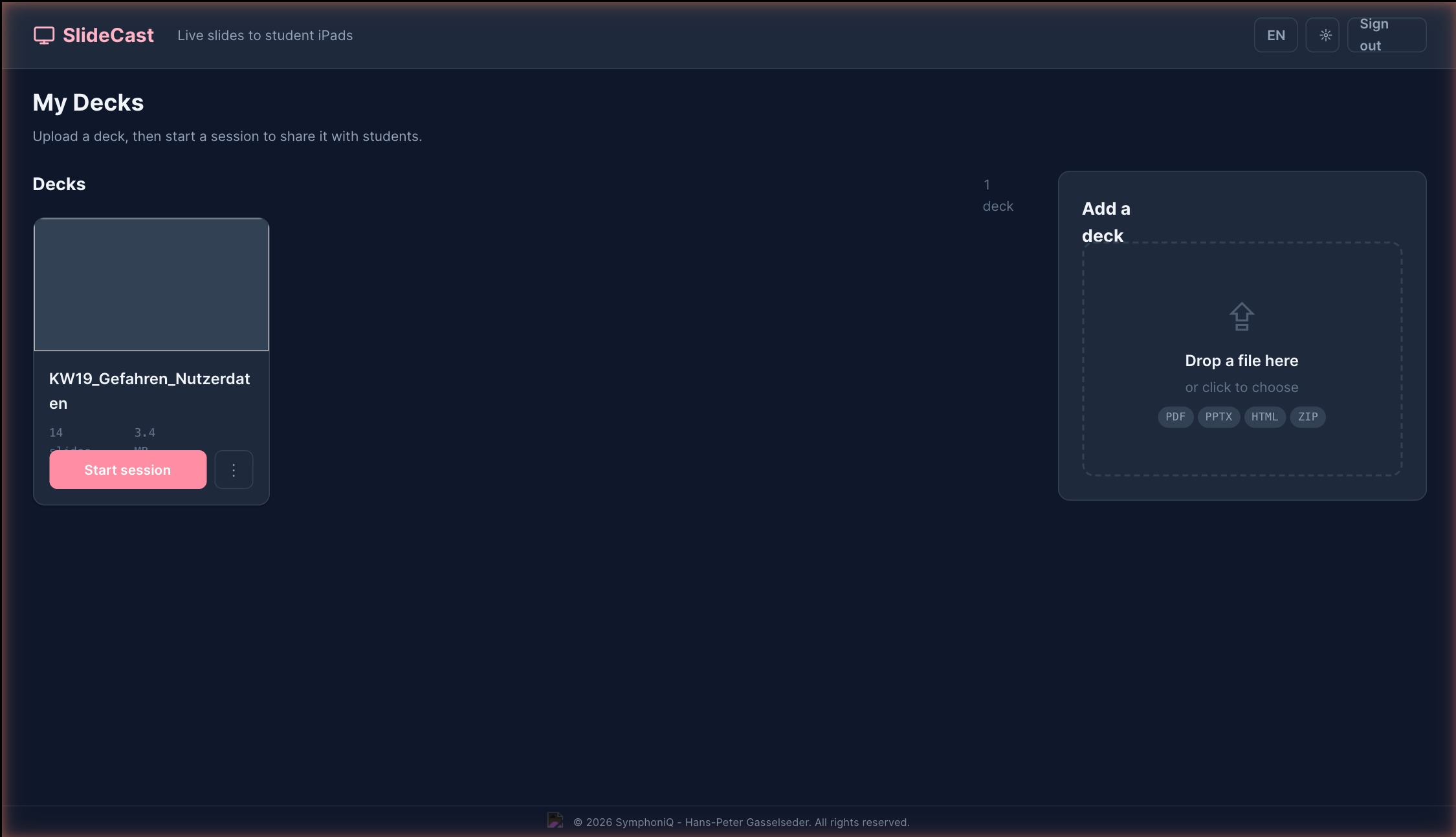Click the SlideCast monitor logo icon

click(44, 35)
